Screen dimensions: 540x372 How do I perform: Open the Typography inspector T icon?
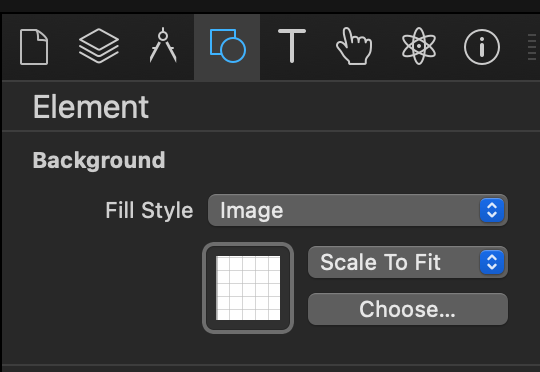[292, 46]
